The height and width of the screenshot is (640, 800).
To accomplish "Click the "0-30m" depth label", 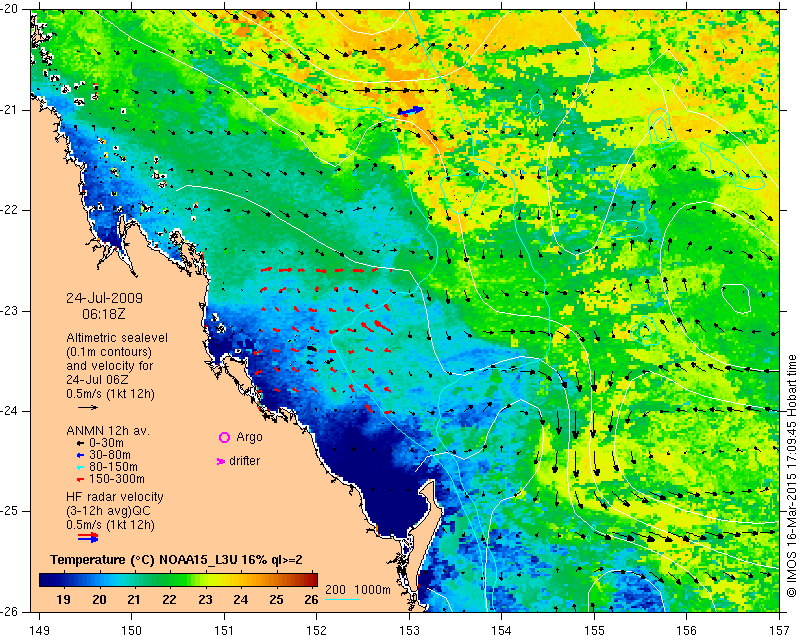I will 106,443.
